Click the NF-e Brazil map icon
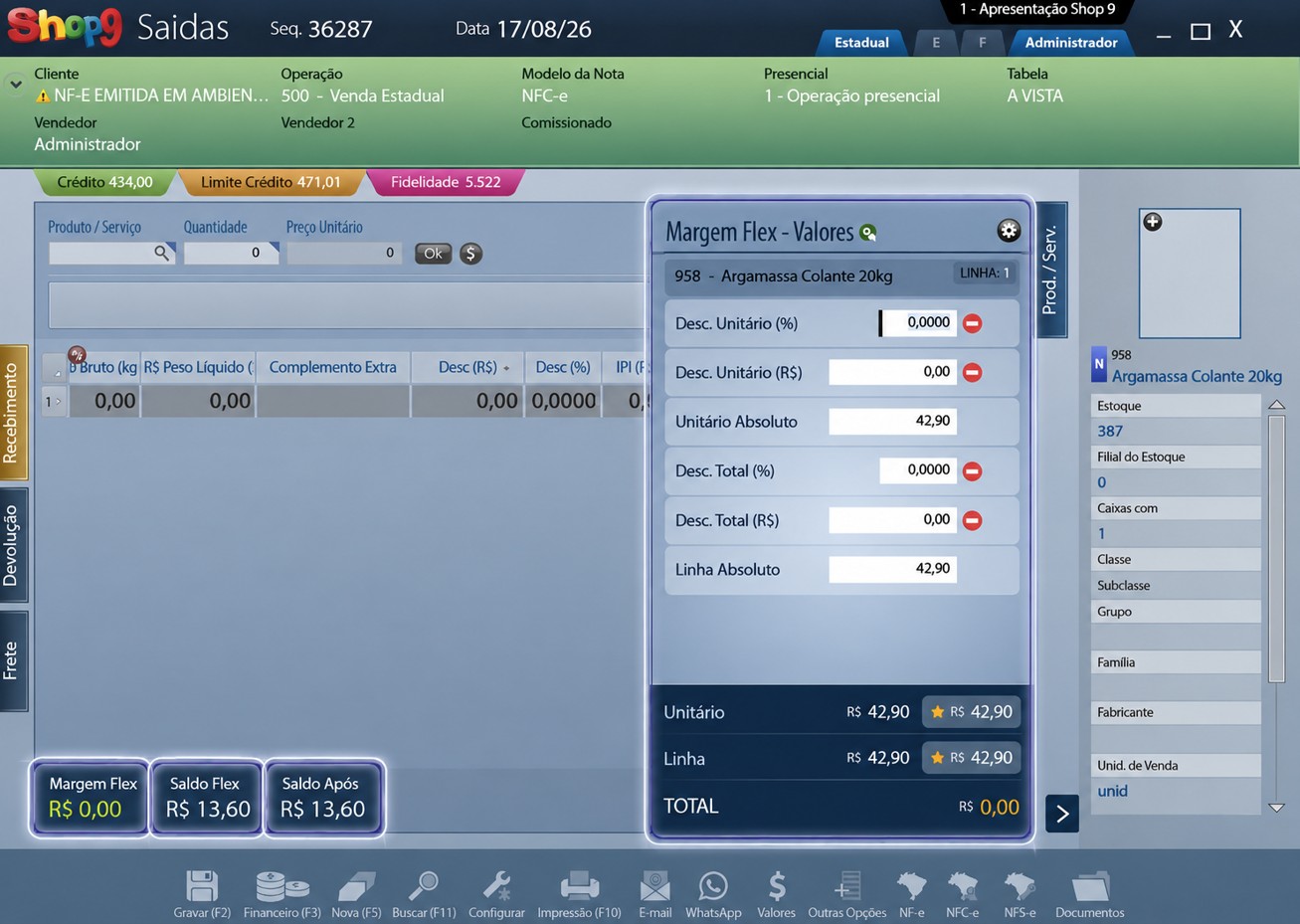 [x=911, y=885]
